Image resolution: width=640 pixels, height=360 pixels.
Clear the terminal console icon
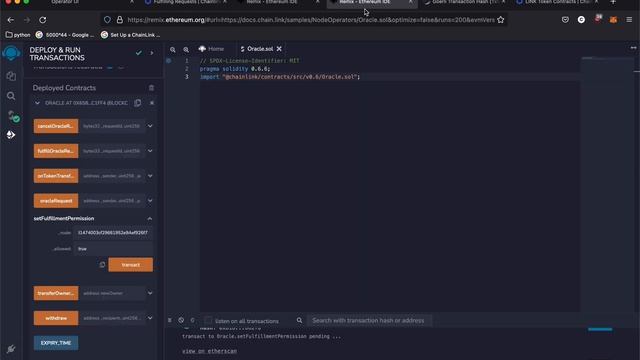coord(181,320)
